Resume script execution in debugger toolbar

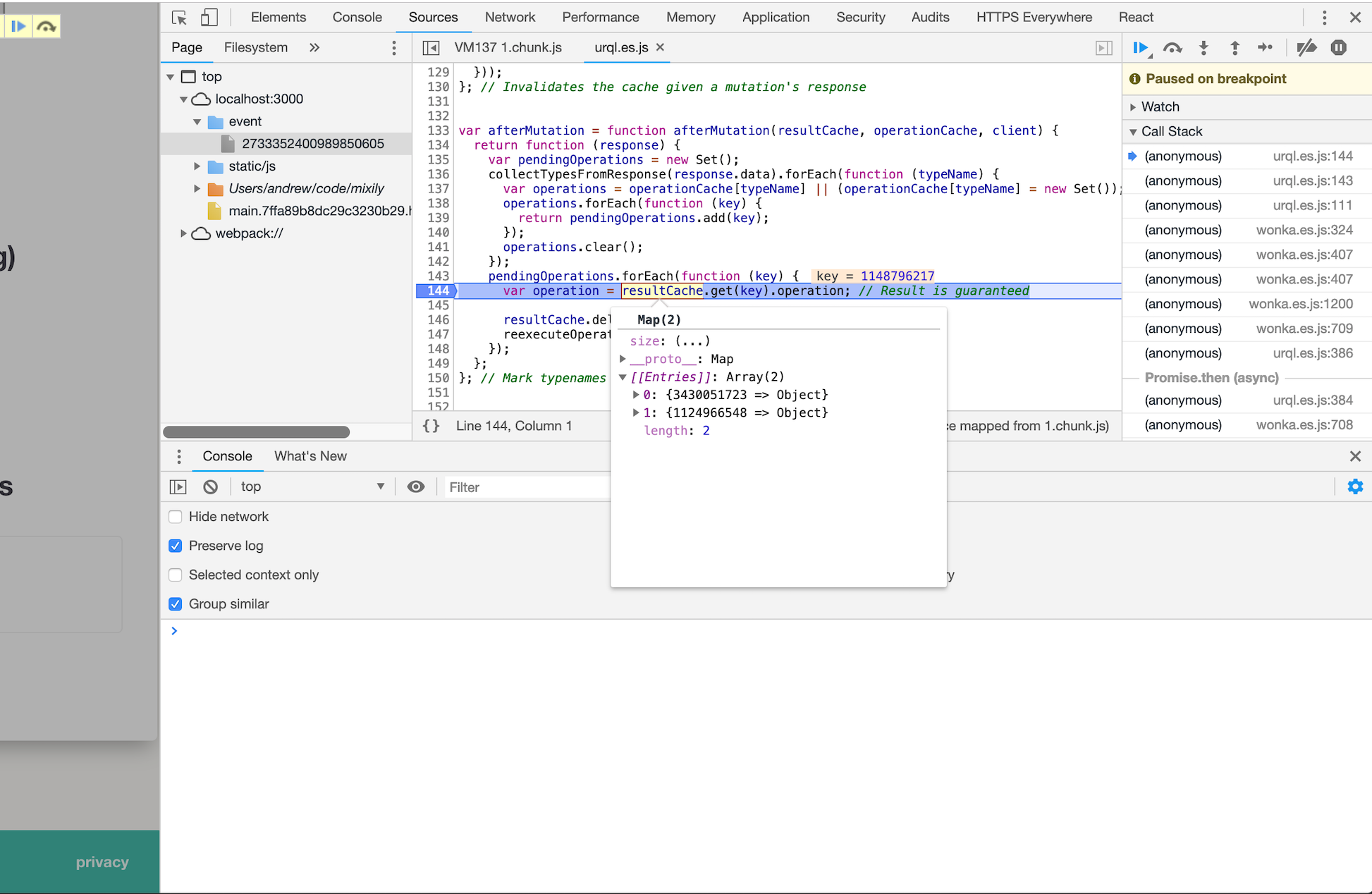click(x=1140, y=48)
